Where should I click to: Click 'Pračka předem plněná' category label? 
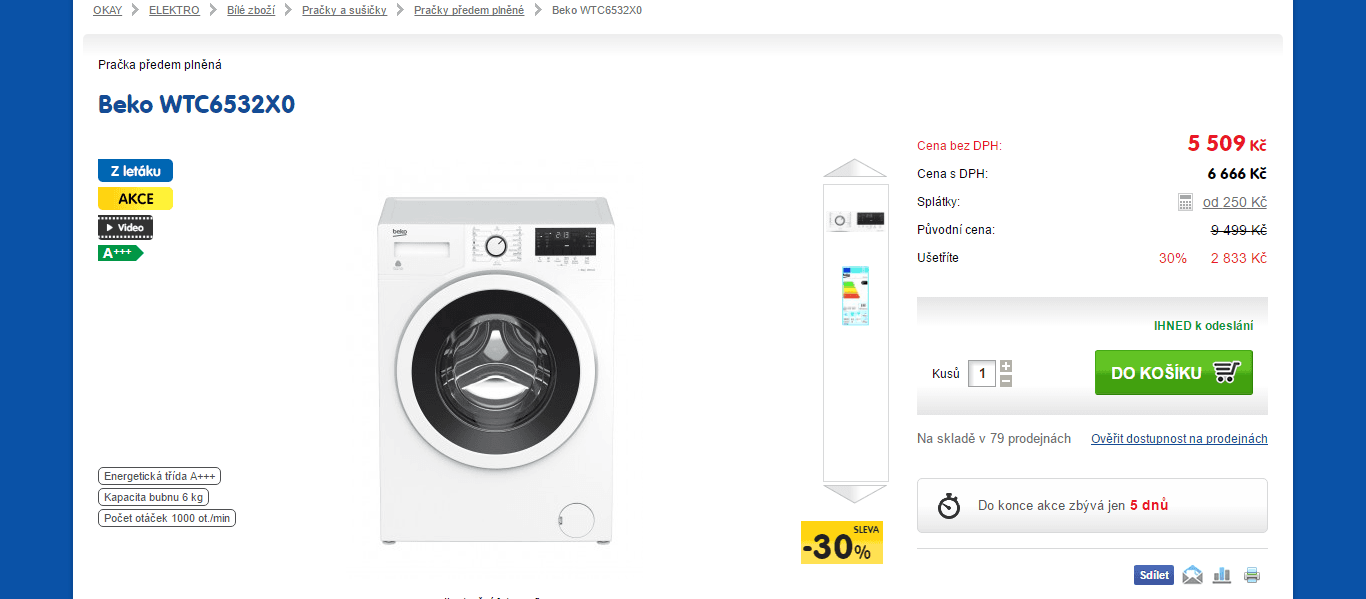[160, 65]
